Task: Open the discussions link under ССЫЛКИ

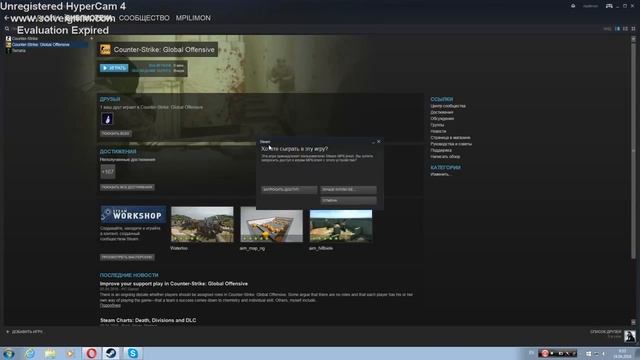Action: [x=442, y=118]
